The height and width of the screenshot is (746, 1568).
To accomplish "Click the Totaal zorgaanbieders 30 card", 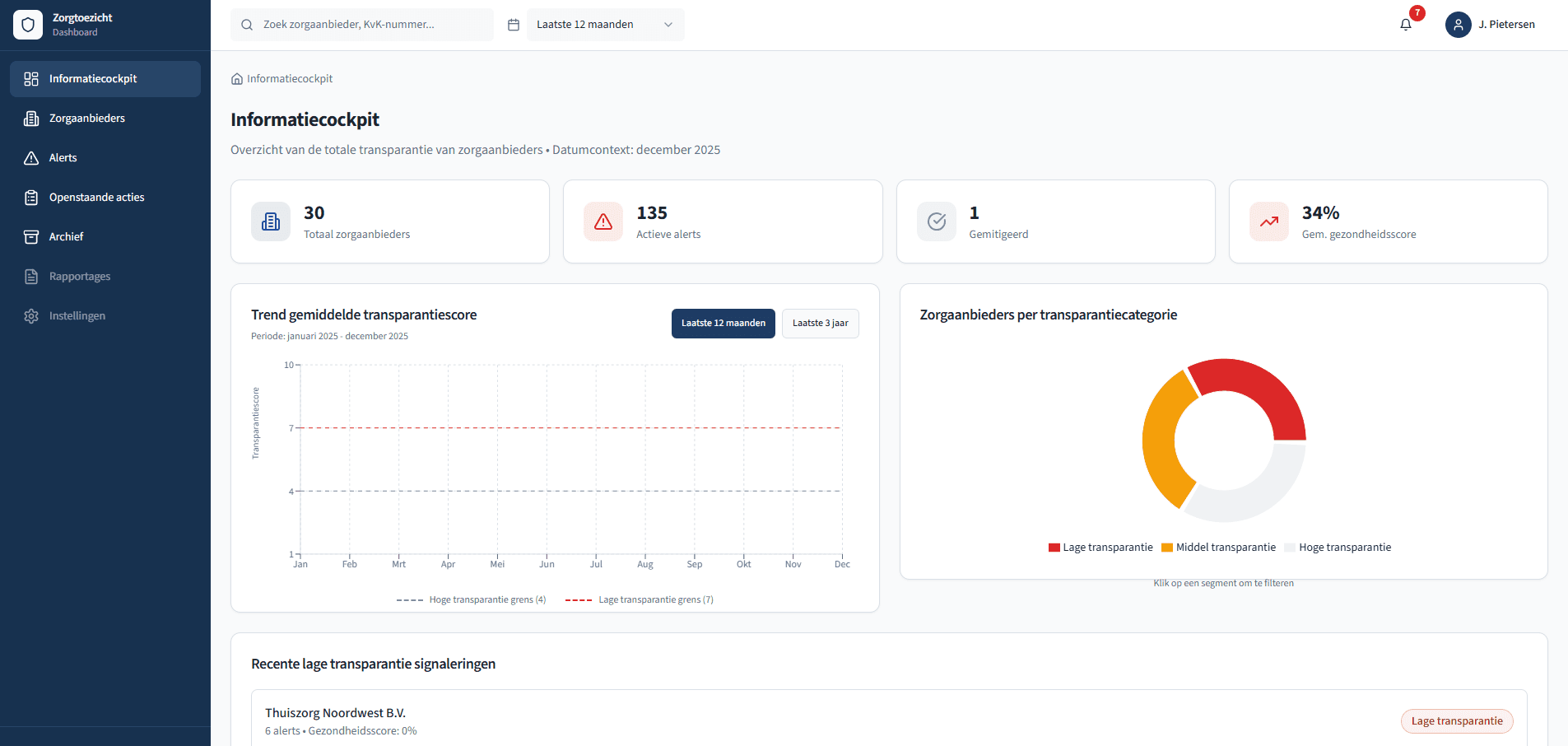I will [x=390, y=221].
